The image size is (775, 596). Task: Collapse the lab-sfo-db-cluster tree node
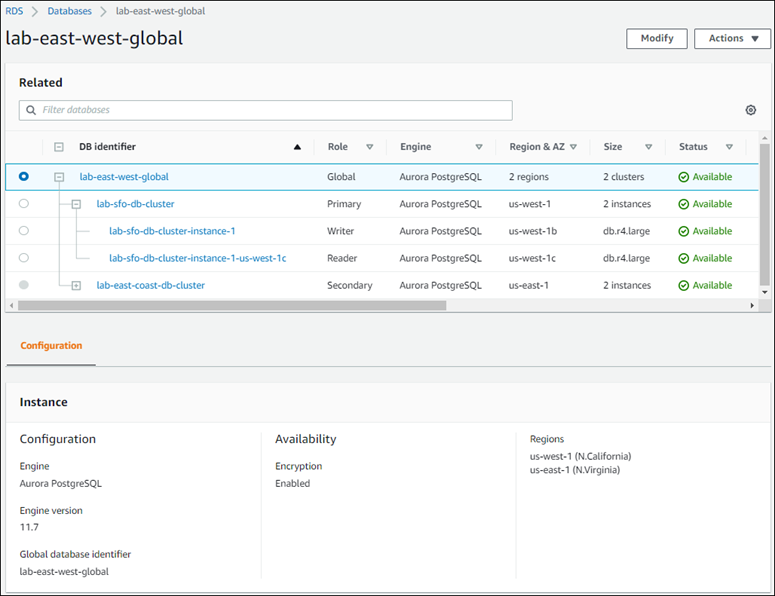[76, 204]
